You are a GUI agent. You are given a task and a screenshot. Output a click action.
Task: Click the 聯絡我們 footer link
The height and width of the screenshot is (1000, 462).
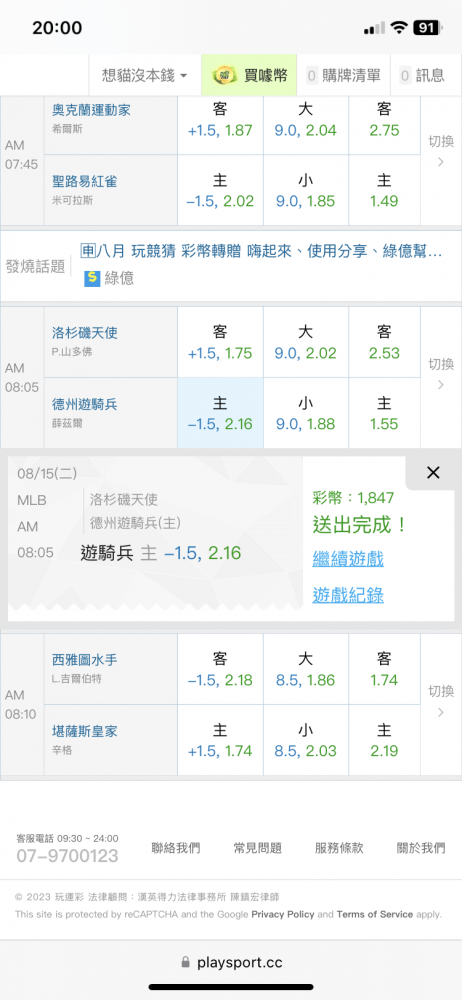[175, 848]
